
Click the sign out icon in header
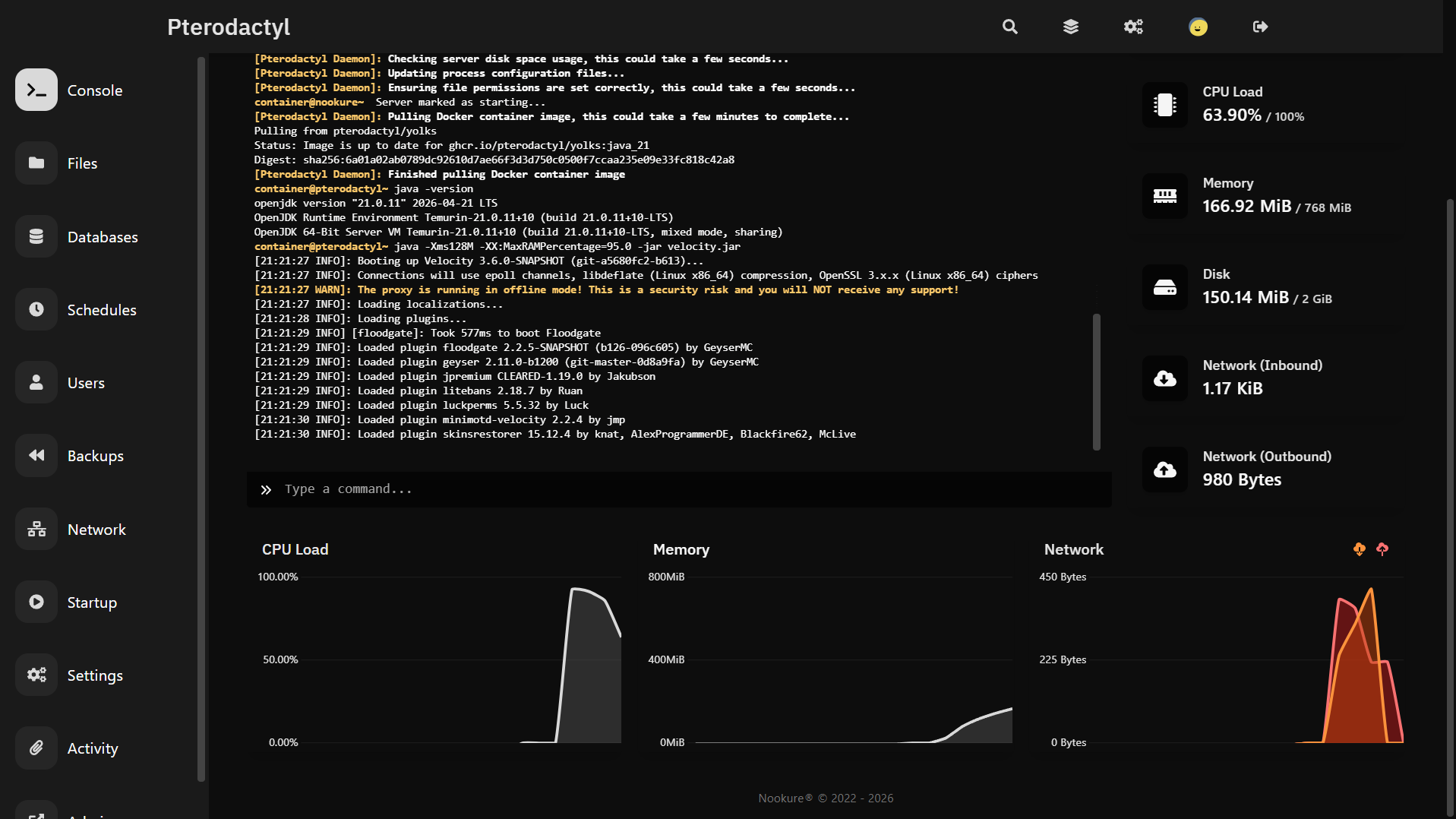tap(1260, 27)
